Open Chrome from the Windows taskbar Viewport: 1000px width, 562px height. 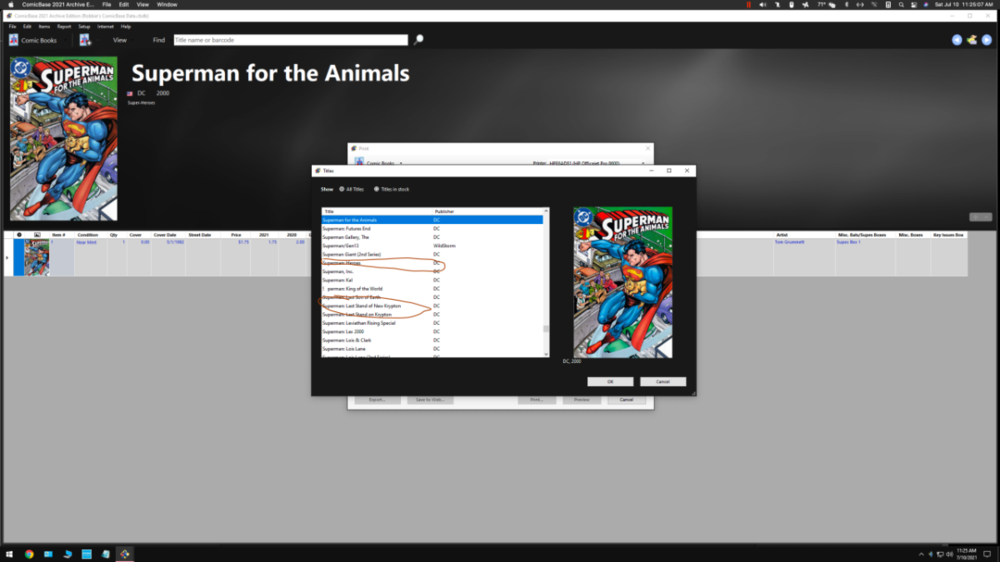[x=29, y=554]
